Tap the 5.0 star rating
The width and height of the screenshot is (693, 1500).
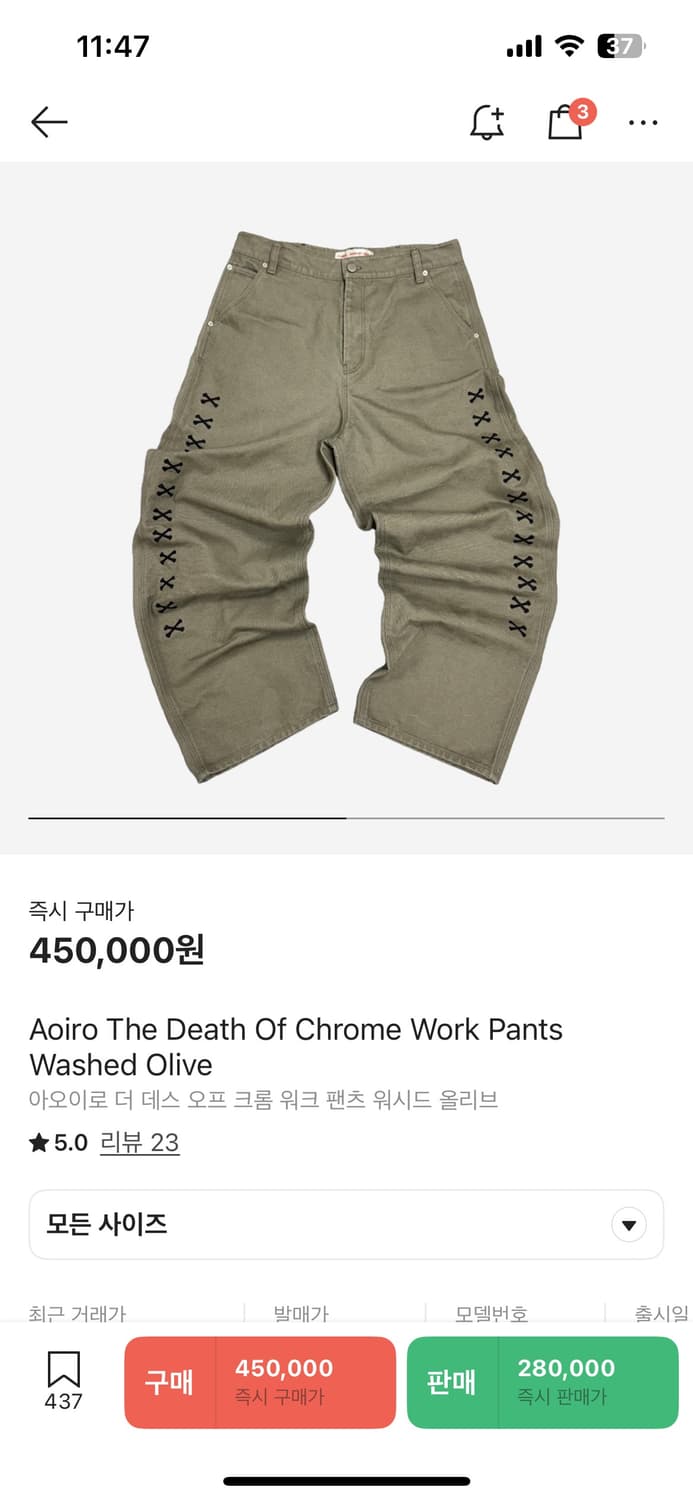(59, 1143)
